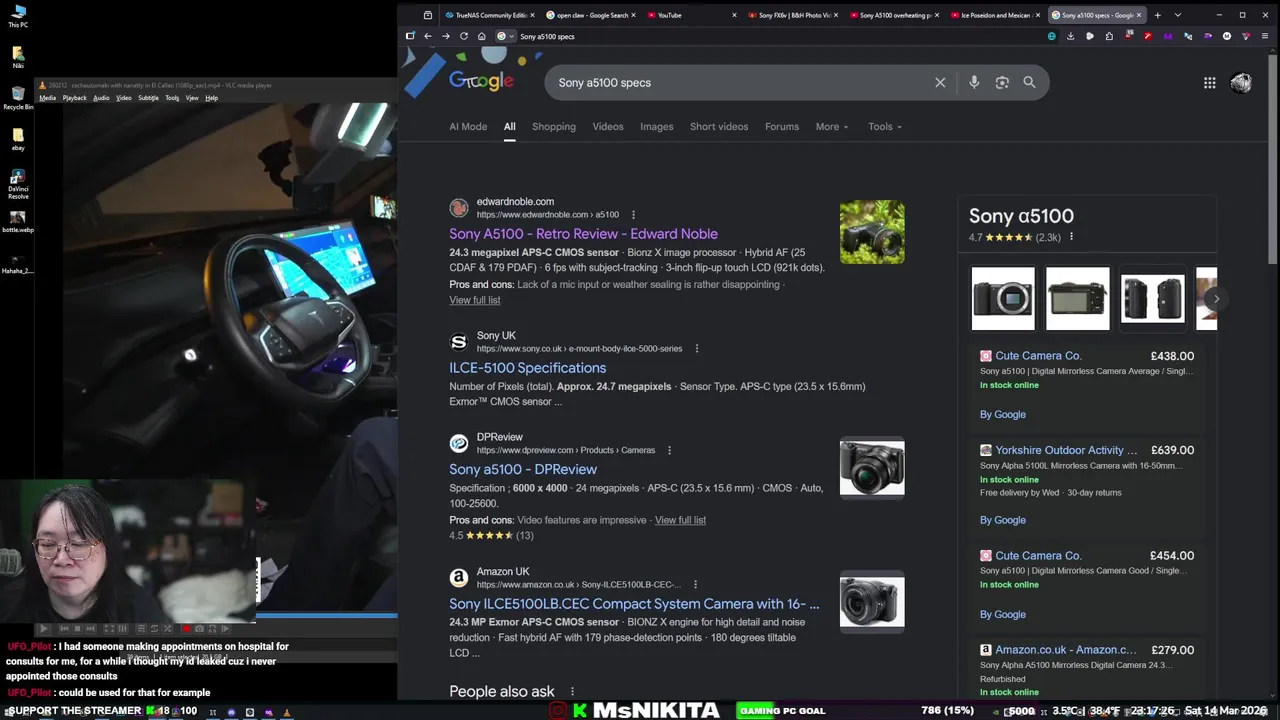
Task: Show next Sony a5100 carousel images
Action: (1216, 298)
